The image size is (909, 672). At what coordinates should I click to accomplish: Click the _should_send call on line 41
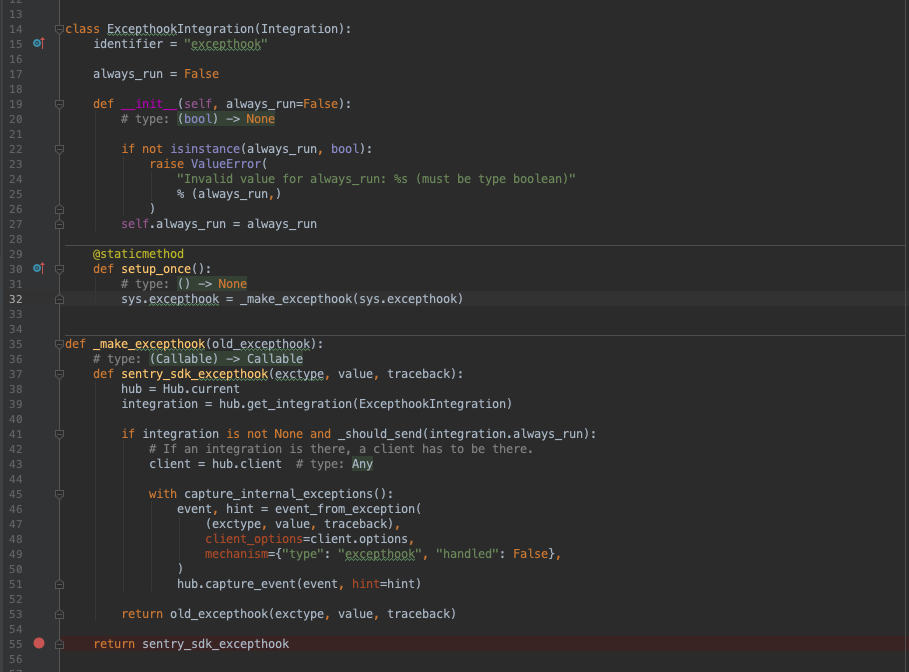(380, 434)
